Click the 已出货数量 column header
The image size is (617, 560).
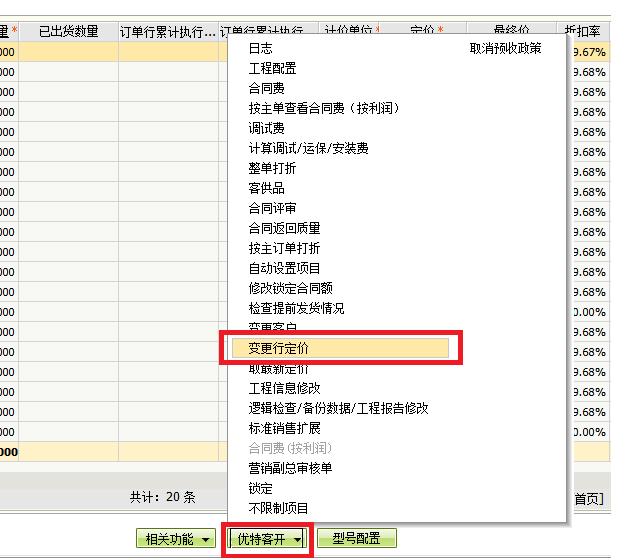tap(68, 31)
